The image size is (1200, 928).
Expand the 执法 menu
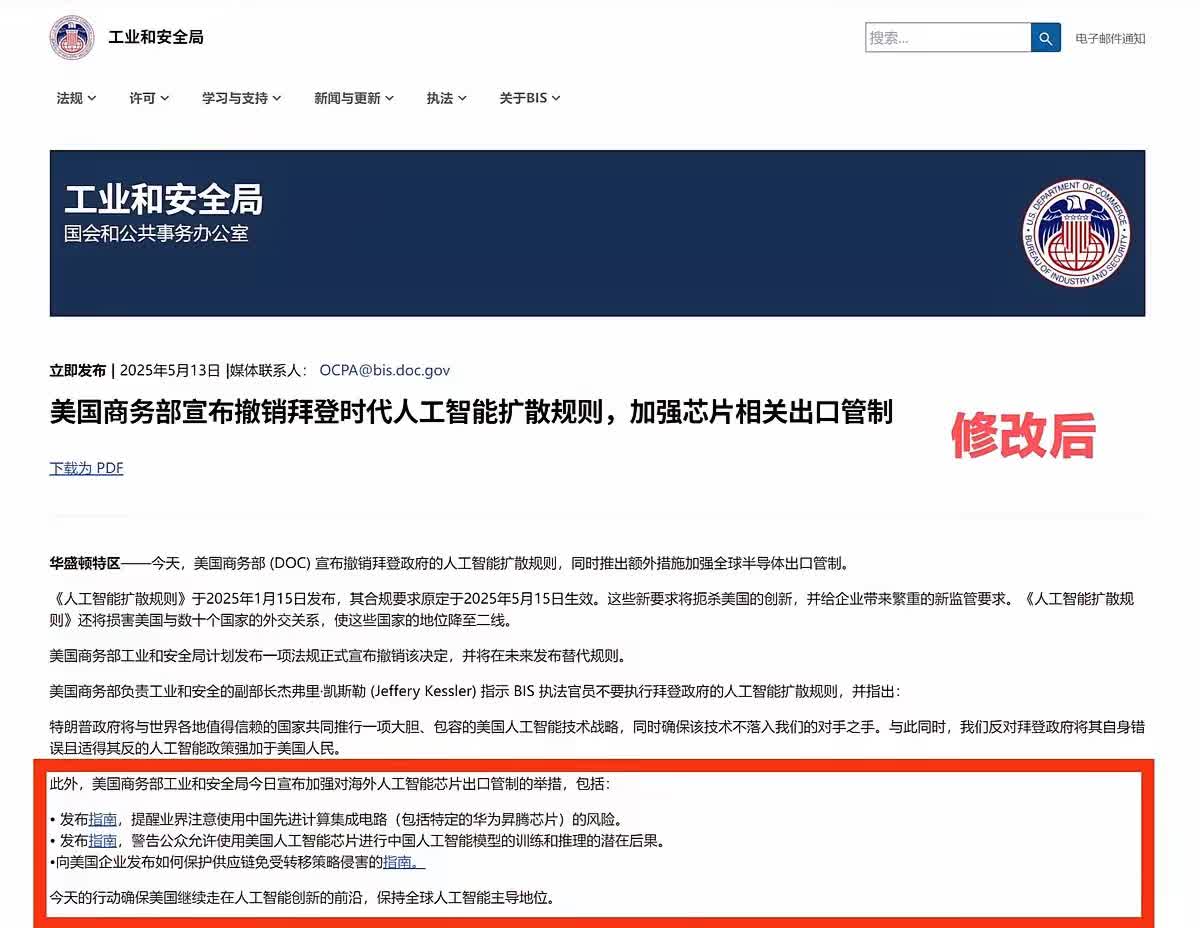click(x=446, y=98)
